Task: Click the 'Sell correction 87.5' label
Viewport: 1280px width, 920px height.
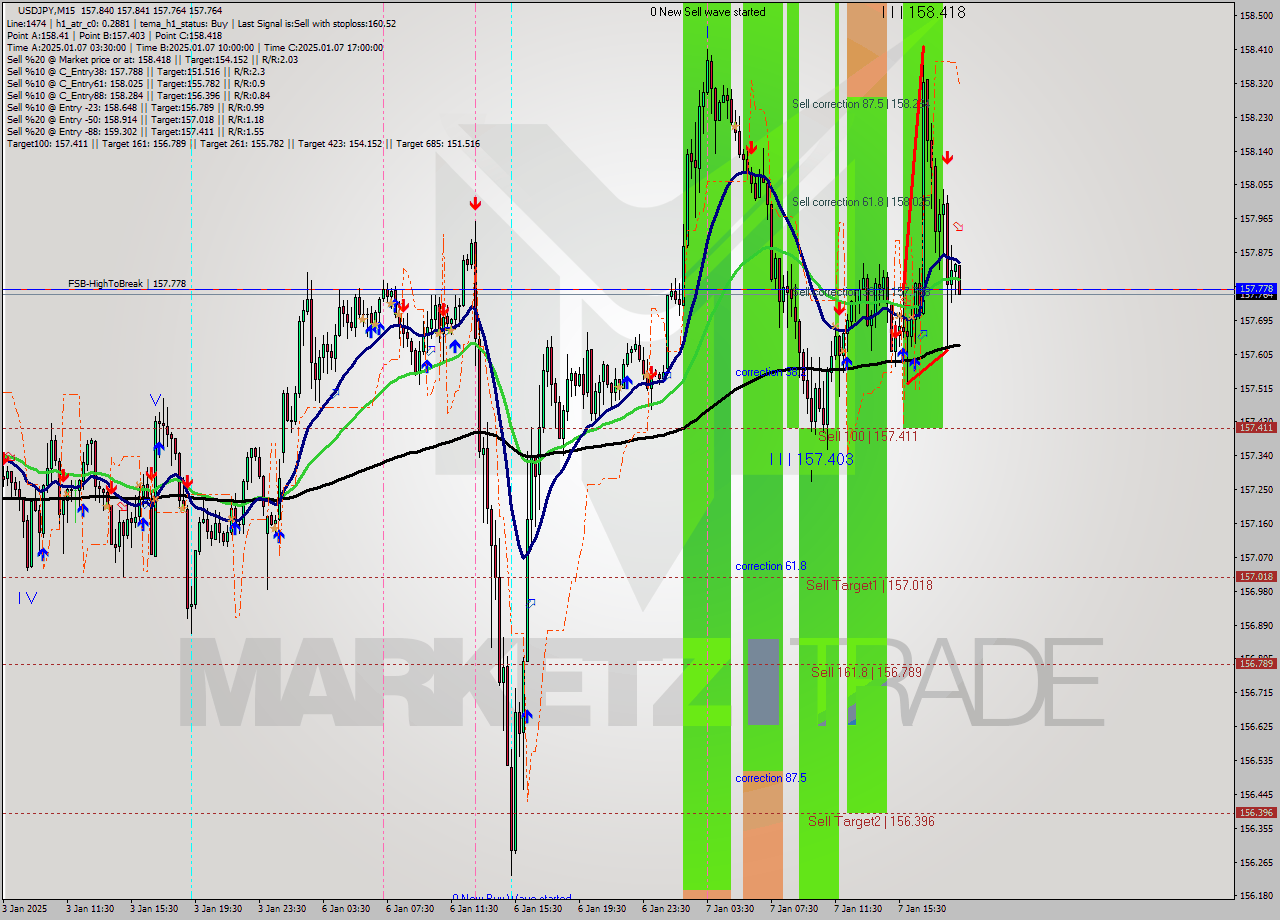Action: point(860,104)
